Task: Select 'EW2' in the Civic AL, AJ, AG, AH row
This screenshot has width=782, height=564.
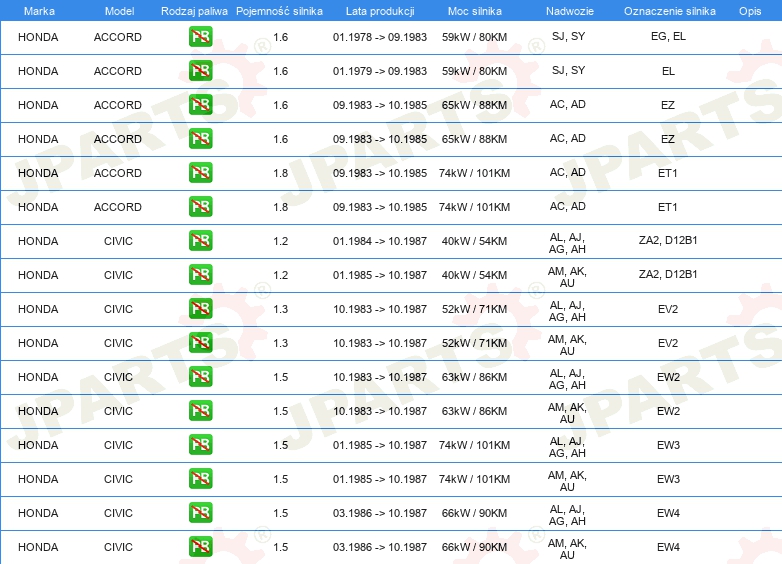Action: point(668,376)
